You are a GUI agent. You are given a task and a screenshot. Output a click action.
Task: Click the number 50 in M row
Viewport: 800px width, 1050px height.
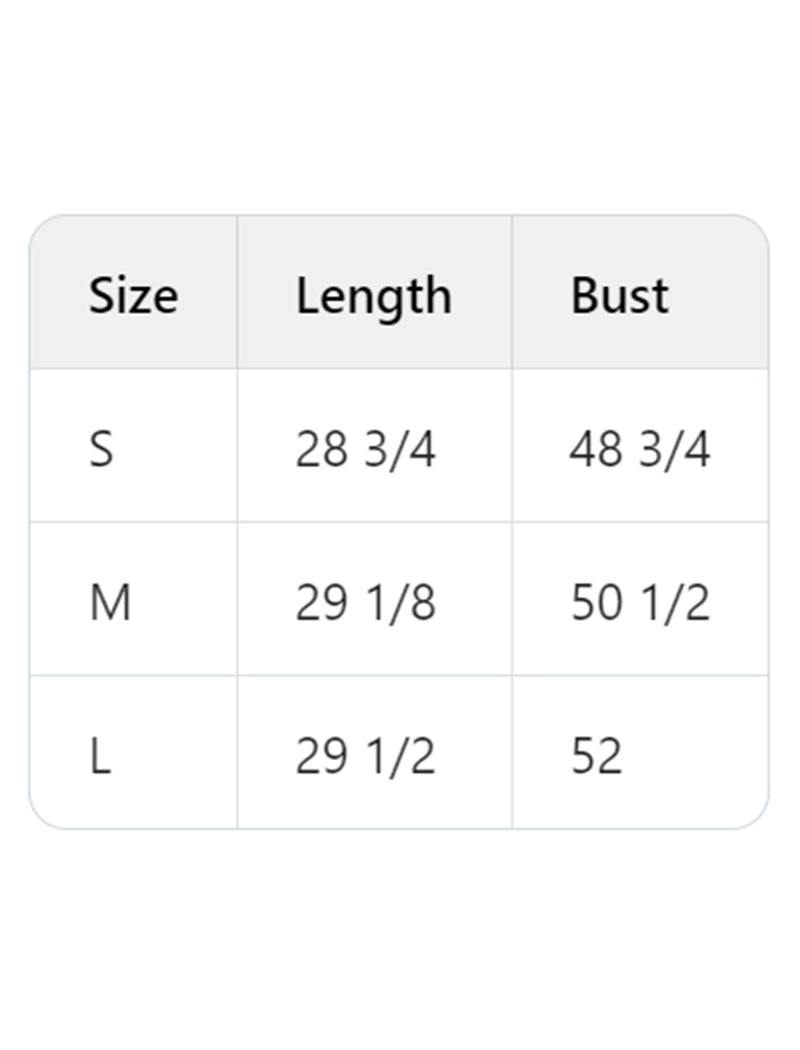pos(596,603)
